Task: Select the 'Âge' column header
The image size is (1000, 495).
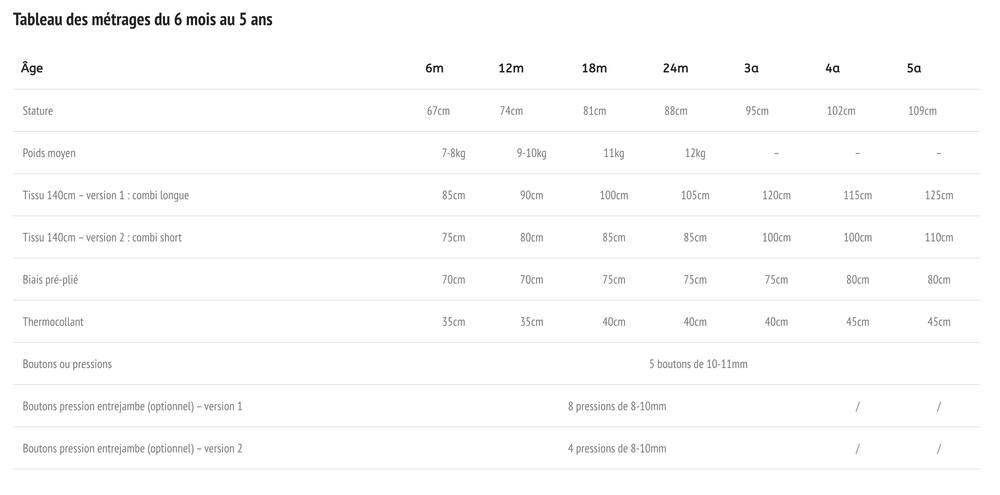Action: point(32,68)
